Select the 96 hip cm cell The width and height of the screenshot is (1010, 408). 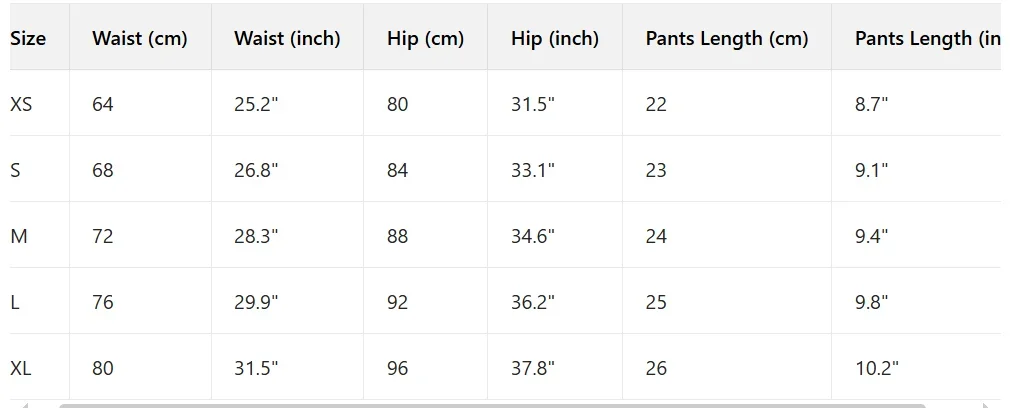398,368
